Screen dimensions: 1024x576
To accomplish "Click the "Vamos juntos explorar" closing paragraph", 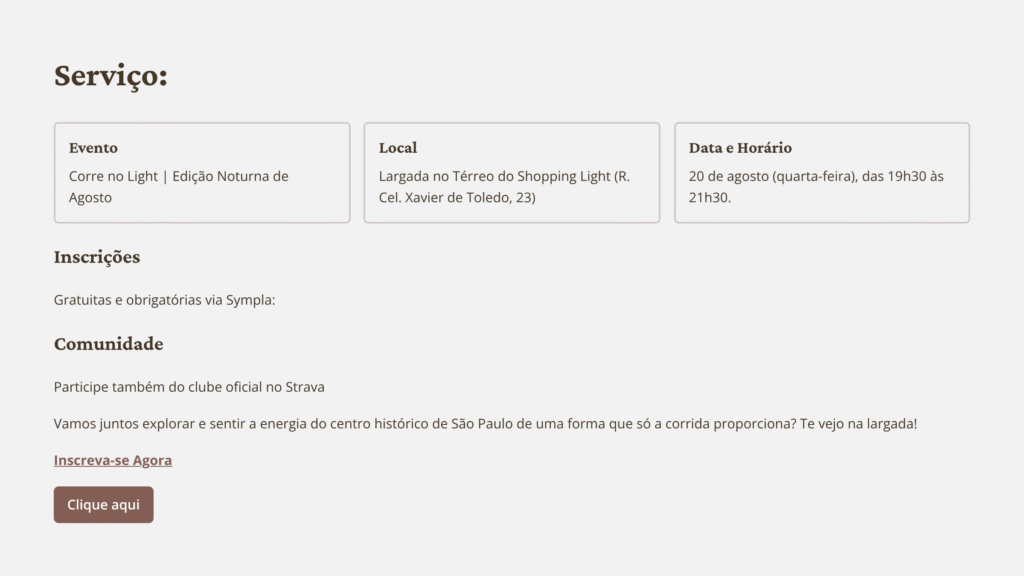I will (x=400, y=424).
